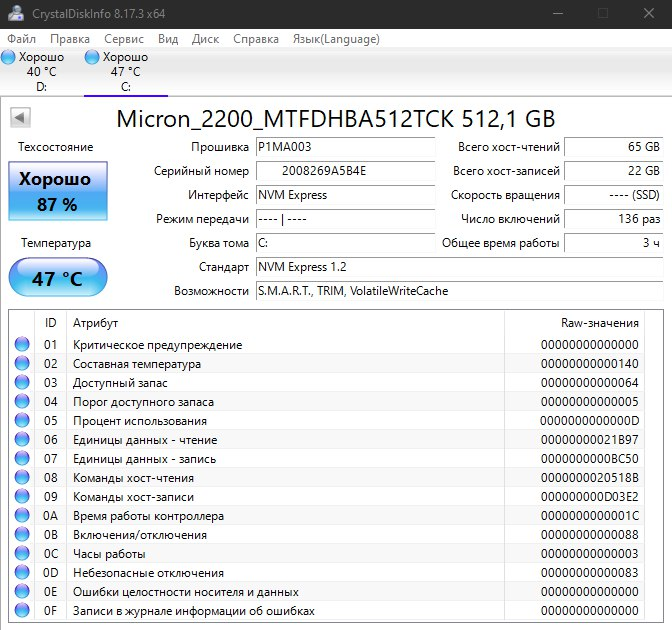The height and width of the screenshot is (630, 672).
Task: Click the status orb for attribute 09
Action: point(22,496)
